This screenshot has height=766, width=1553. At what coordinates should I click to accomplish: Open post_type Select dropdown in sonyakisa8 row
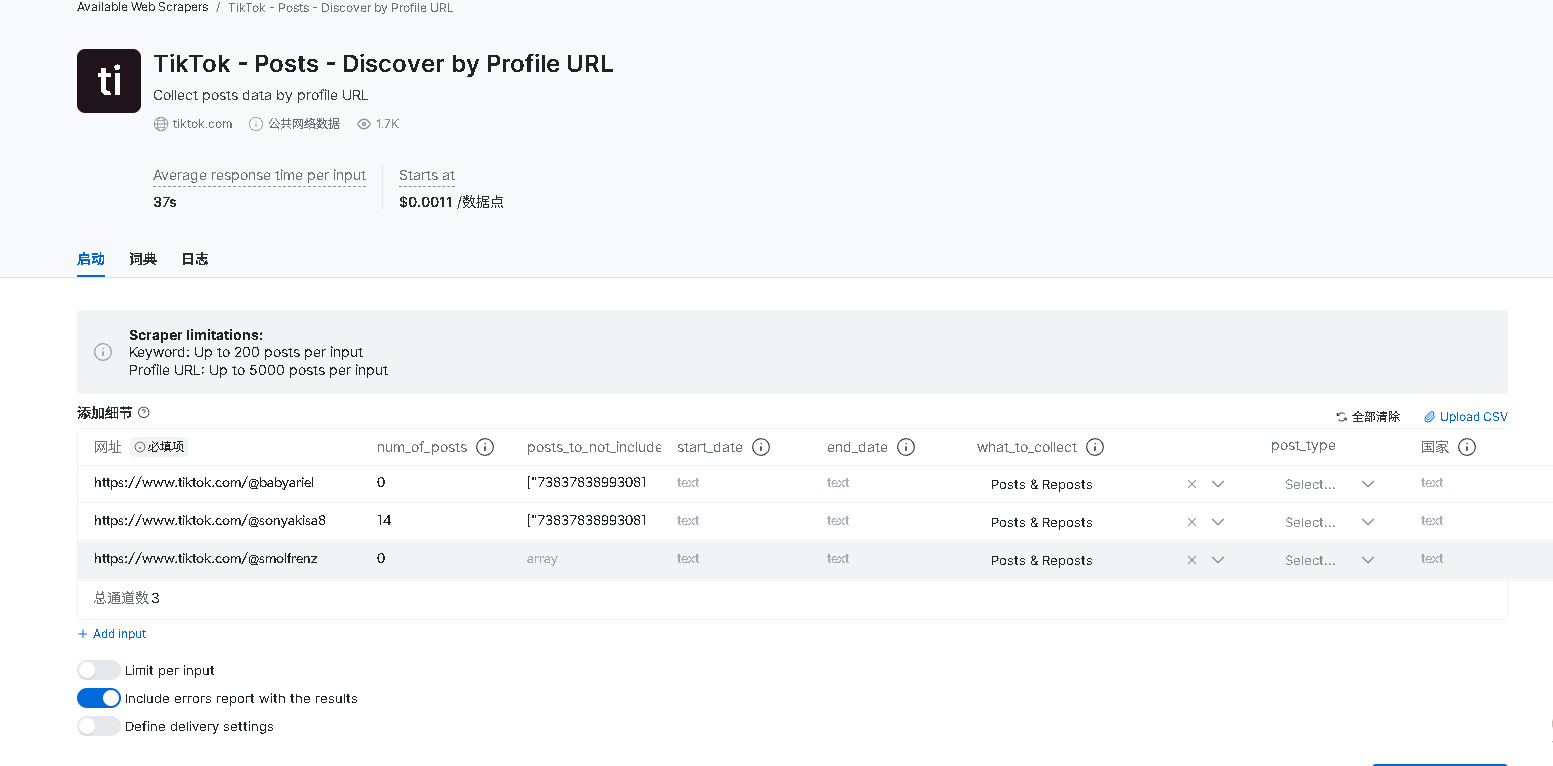pos(1330,522)
